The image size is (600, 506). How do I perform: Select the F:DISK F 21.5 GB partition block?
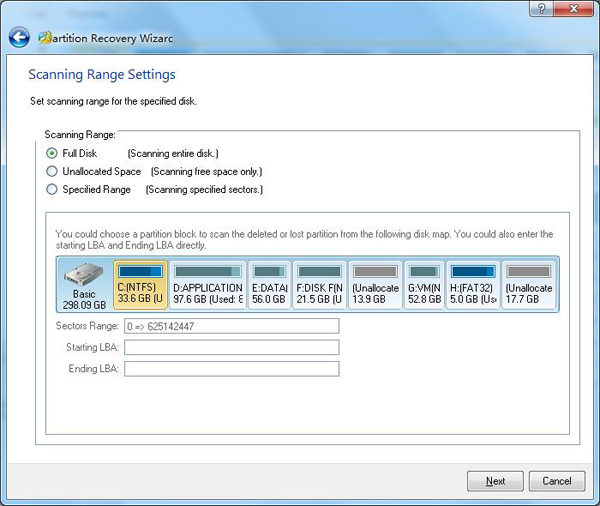pos(320,285)
